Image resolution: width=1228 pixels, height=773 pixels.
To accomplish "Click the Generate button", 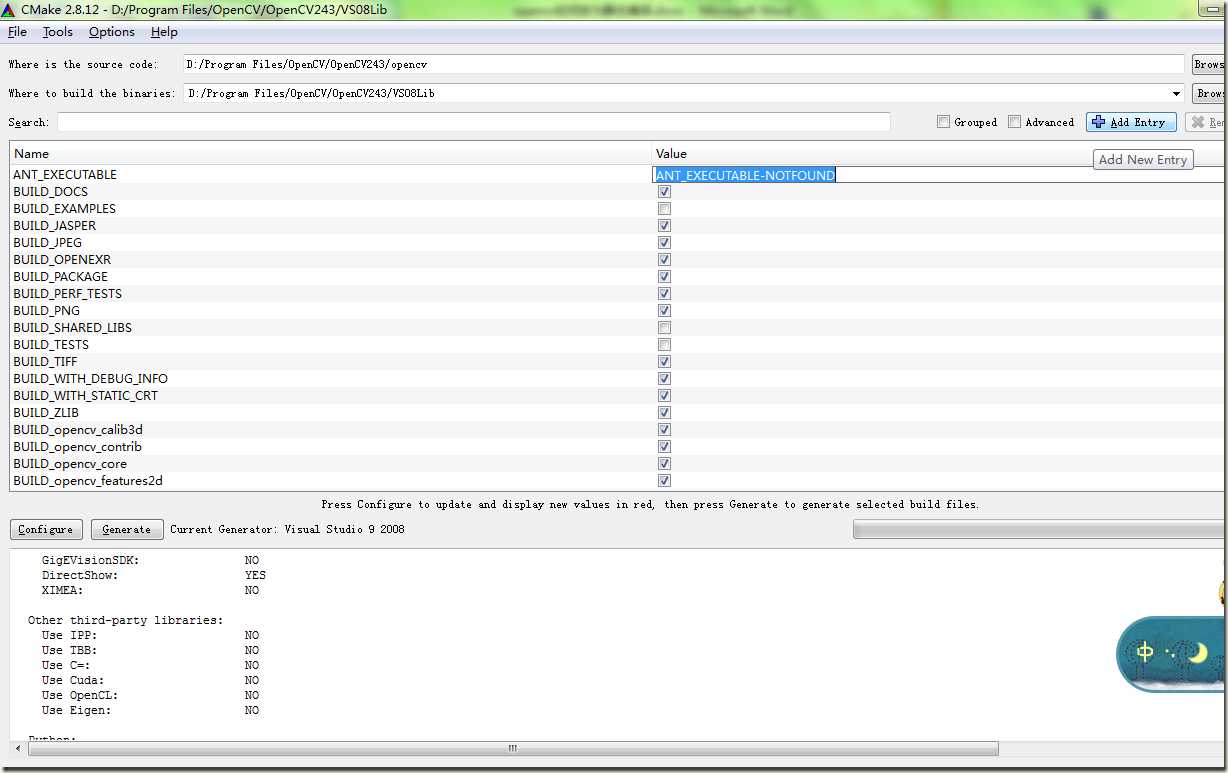I will coord(127,529).
